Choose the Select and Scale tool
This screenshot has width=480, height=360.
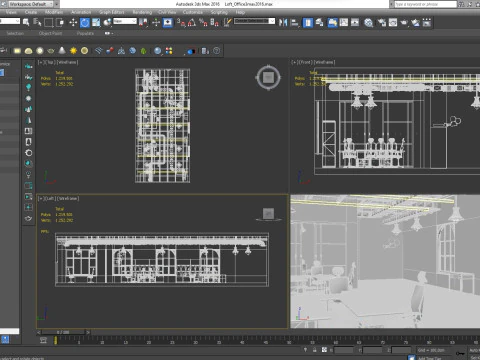pos(96,23)
